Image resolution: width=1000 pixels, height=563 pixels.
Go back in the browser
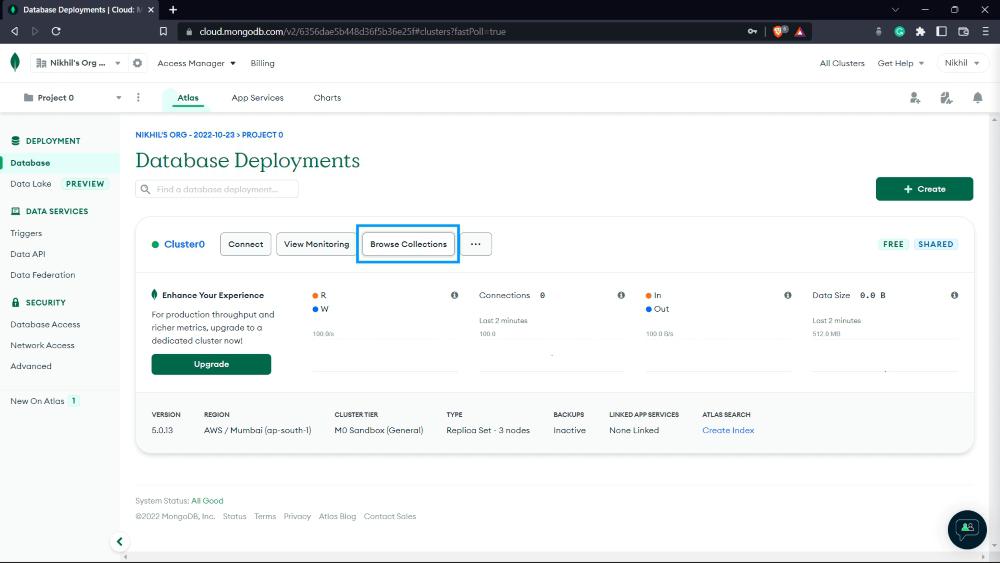point(15,31)
